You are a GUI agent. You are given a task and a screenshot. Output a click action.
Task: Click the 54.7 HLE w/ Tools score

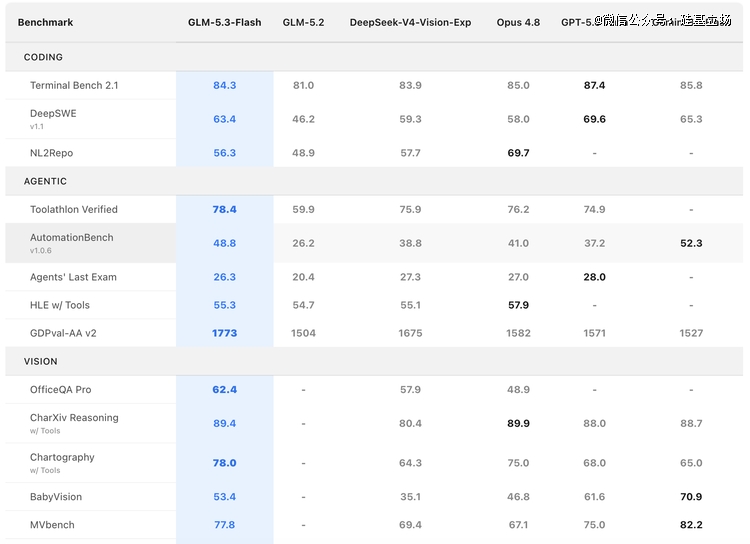point(304,305)
